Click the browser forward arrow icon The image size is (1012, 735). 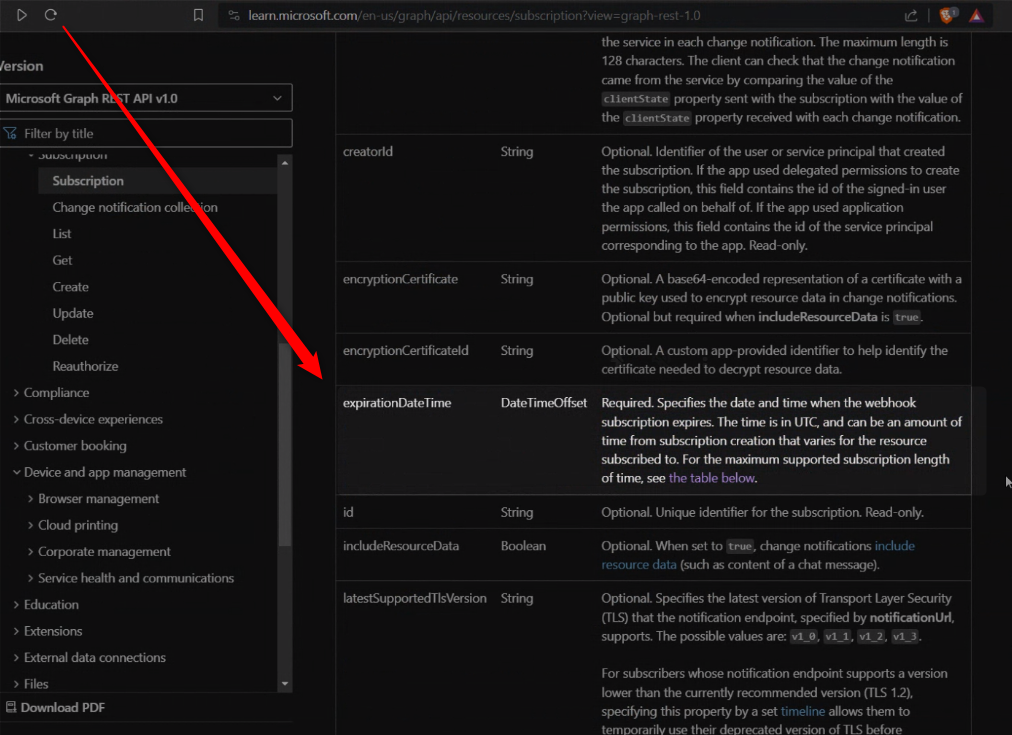click(21, 15)
